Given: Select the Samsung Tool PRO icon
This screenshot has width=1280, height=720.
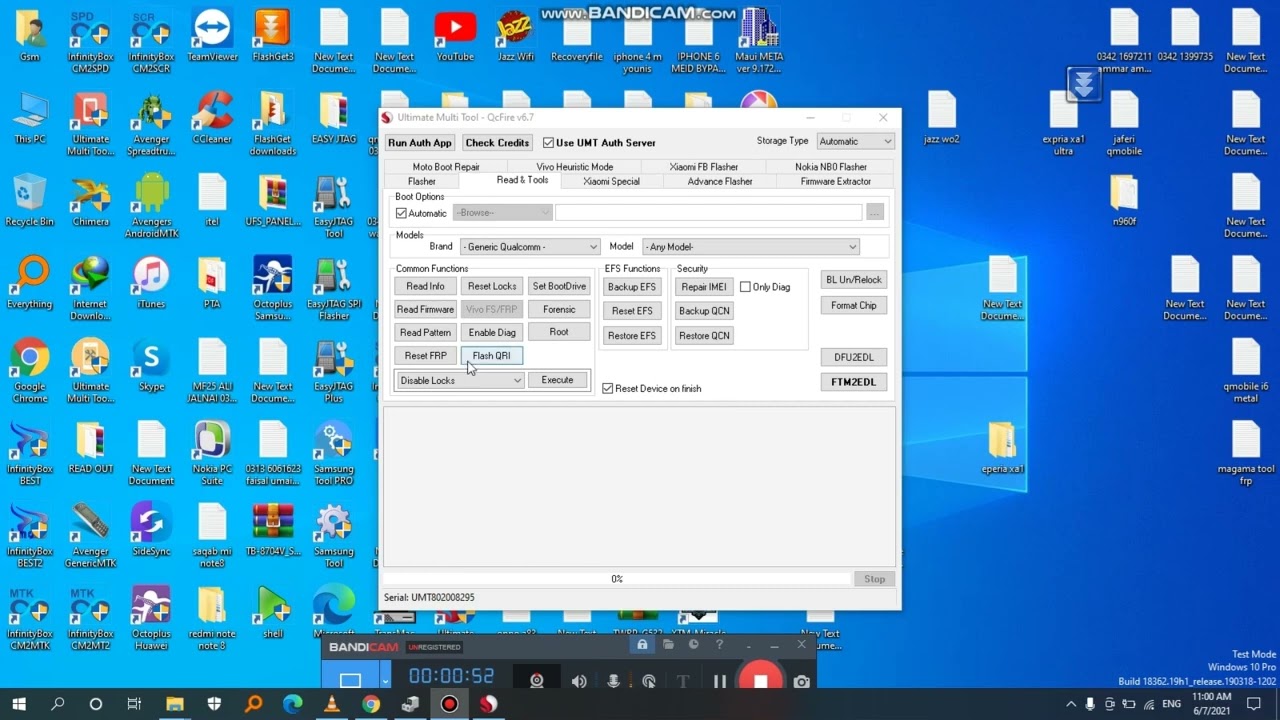Looking at the screenshot, I should tap(334, 453).
